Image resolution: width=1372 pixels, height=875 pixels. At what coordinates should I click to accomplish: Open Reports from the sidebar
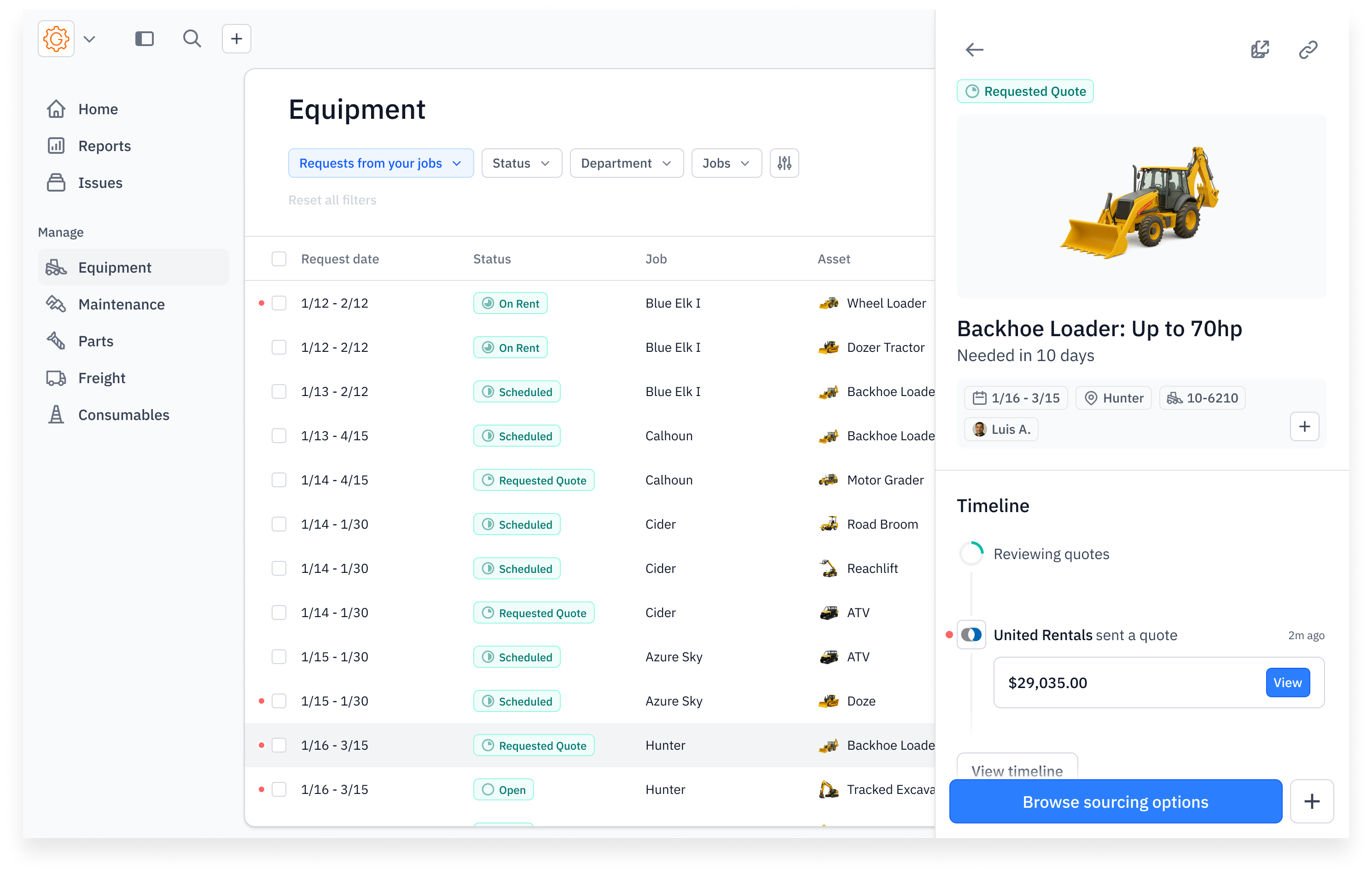105,146
